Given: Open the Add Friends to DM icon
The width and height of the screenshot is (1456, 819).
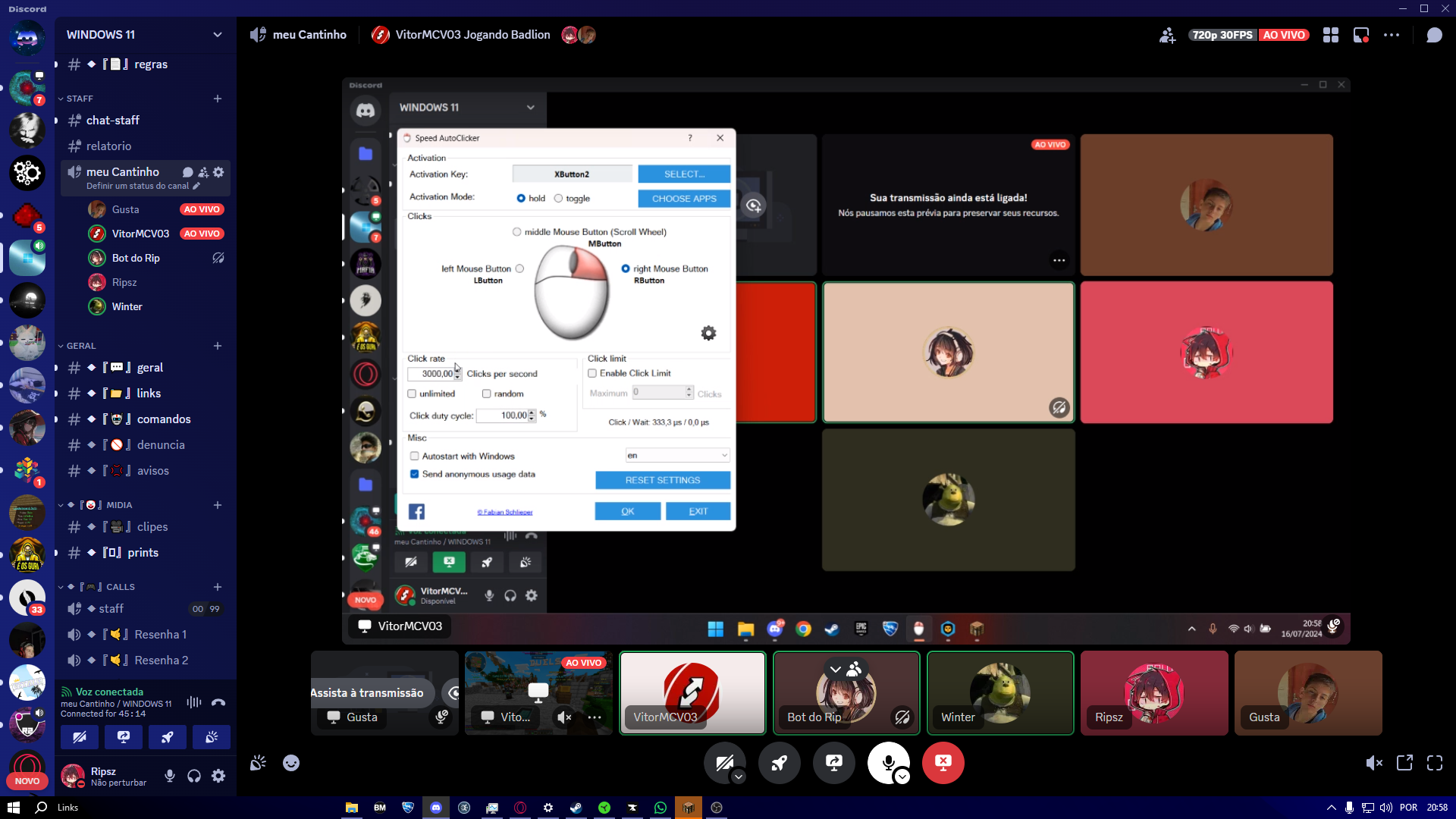Looking at the screenshot, I should pos(1167,35).
